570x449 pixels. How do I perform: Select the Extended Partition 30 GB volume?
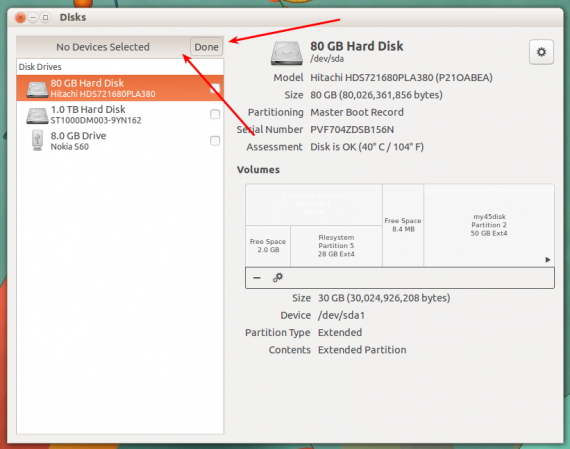[x=314, y=205]
